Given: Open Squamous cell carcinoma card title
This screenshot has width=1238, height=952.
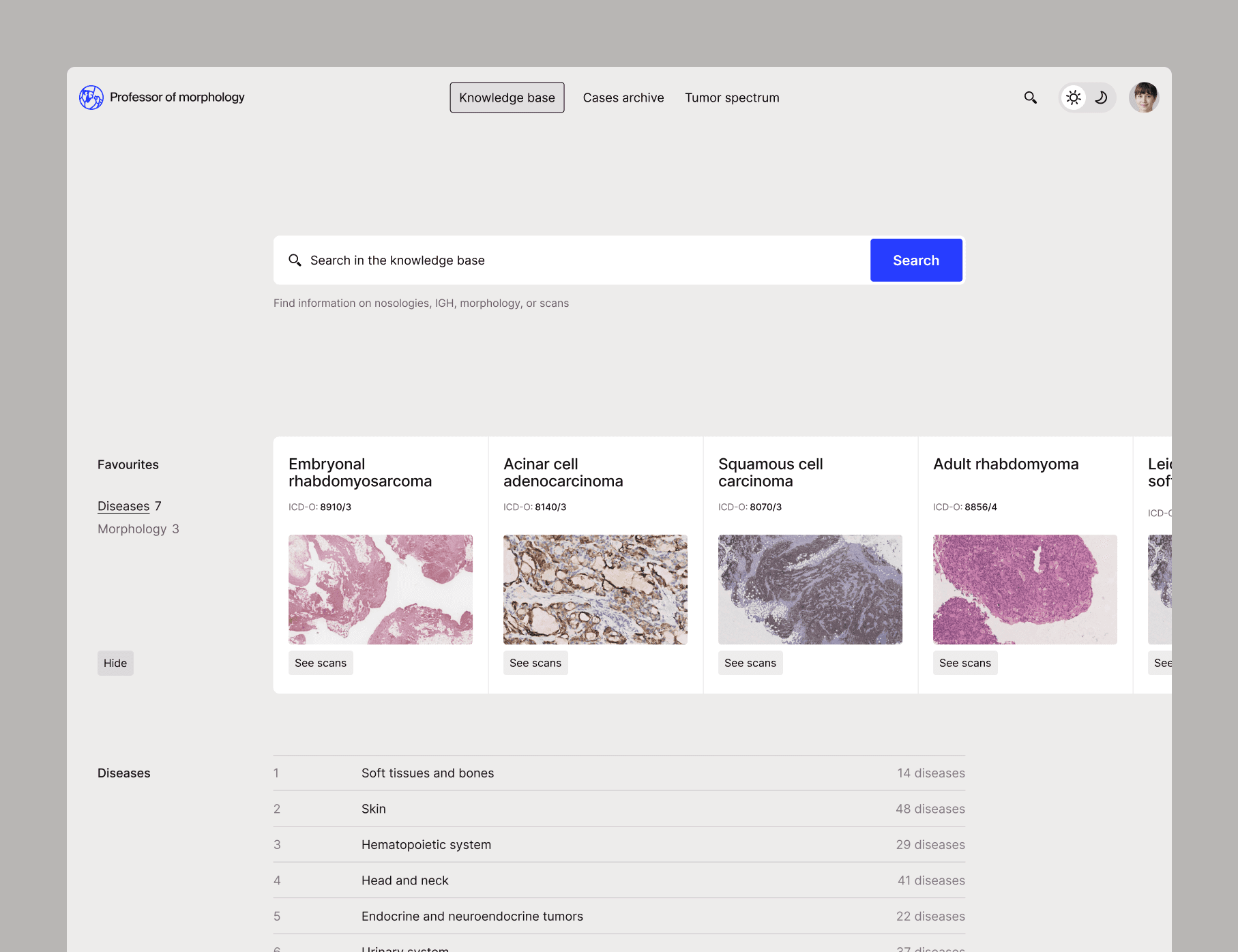Looking at the screenshot, I should 771,473.
